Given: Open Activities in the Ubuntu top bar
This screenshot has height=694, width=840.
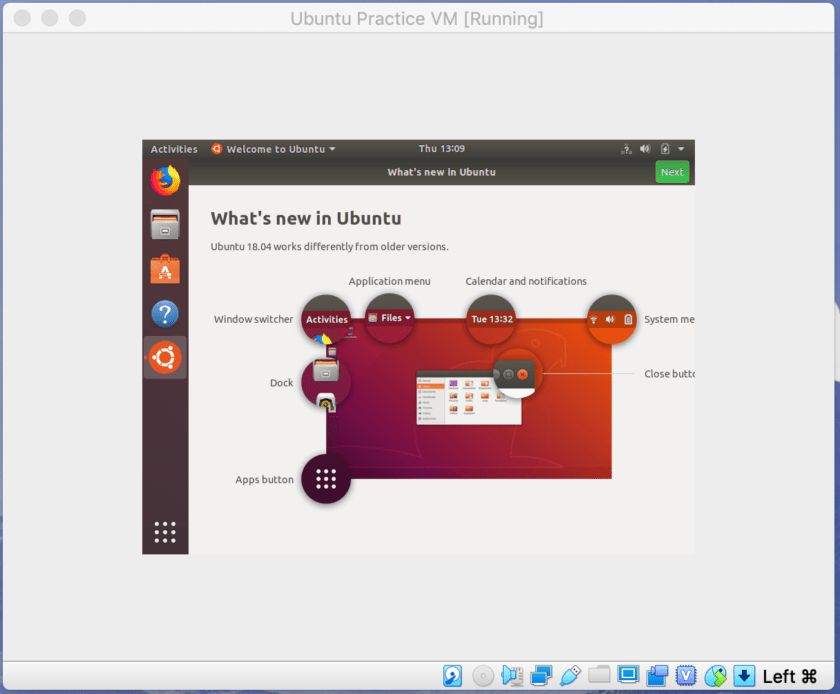Looking at the screenshot, I should [174, 149].
